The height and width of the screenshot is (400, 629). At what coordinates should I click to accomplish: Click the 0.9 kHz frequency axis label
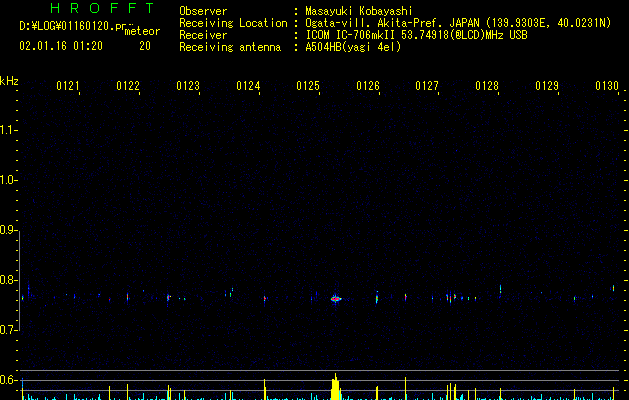tap(8, 230)
